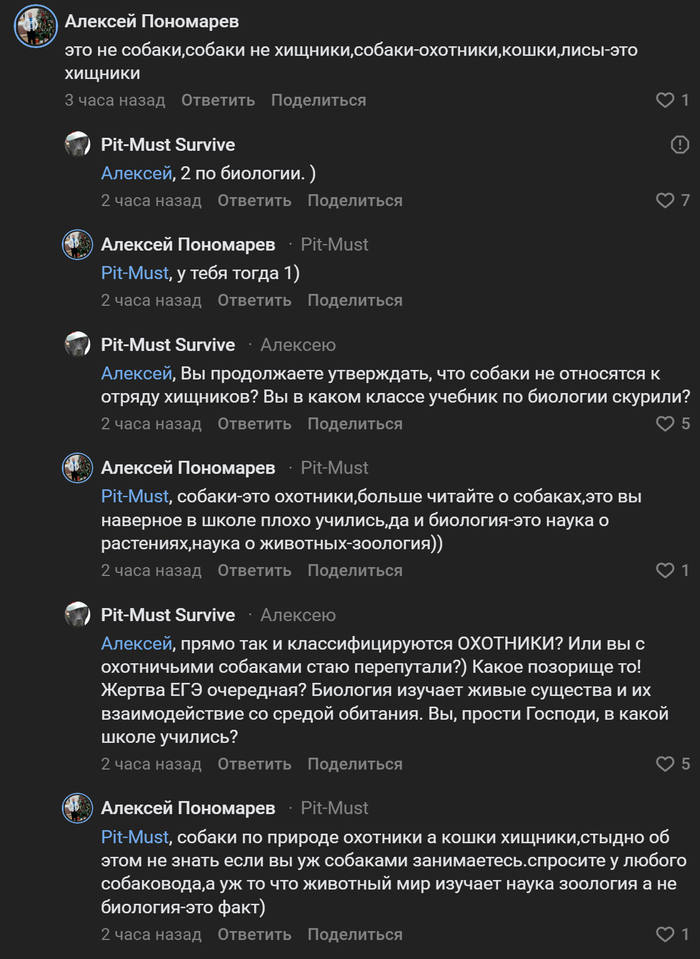The height and width of the screenshot is (959, 700).
Task: Open Алексей Пономарев's avatar on the top comment
Action: [35, 26]
